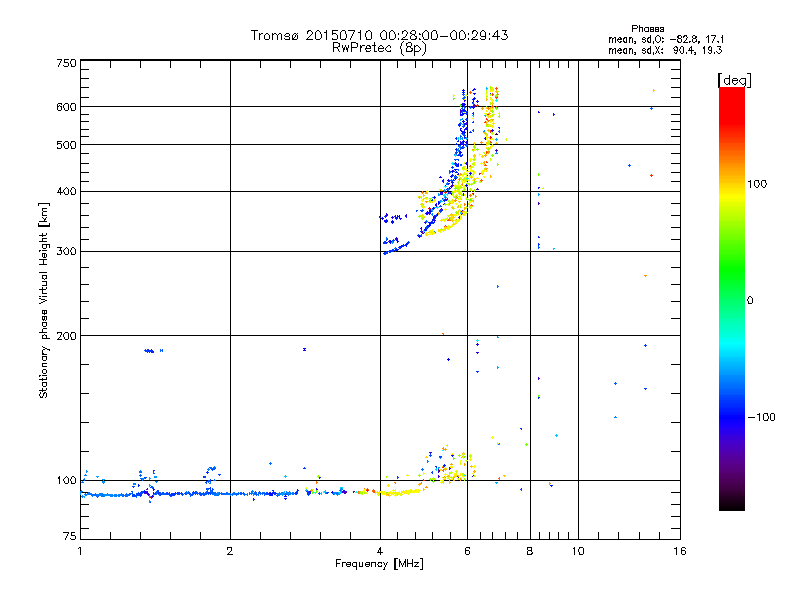
Task: Click the 'RwPretec (8p)' subtitle
Action: coord(379,48)
